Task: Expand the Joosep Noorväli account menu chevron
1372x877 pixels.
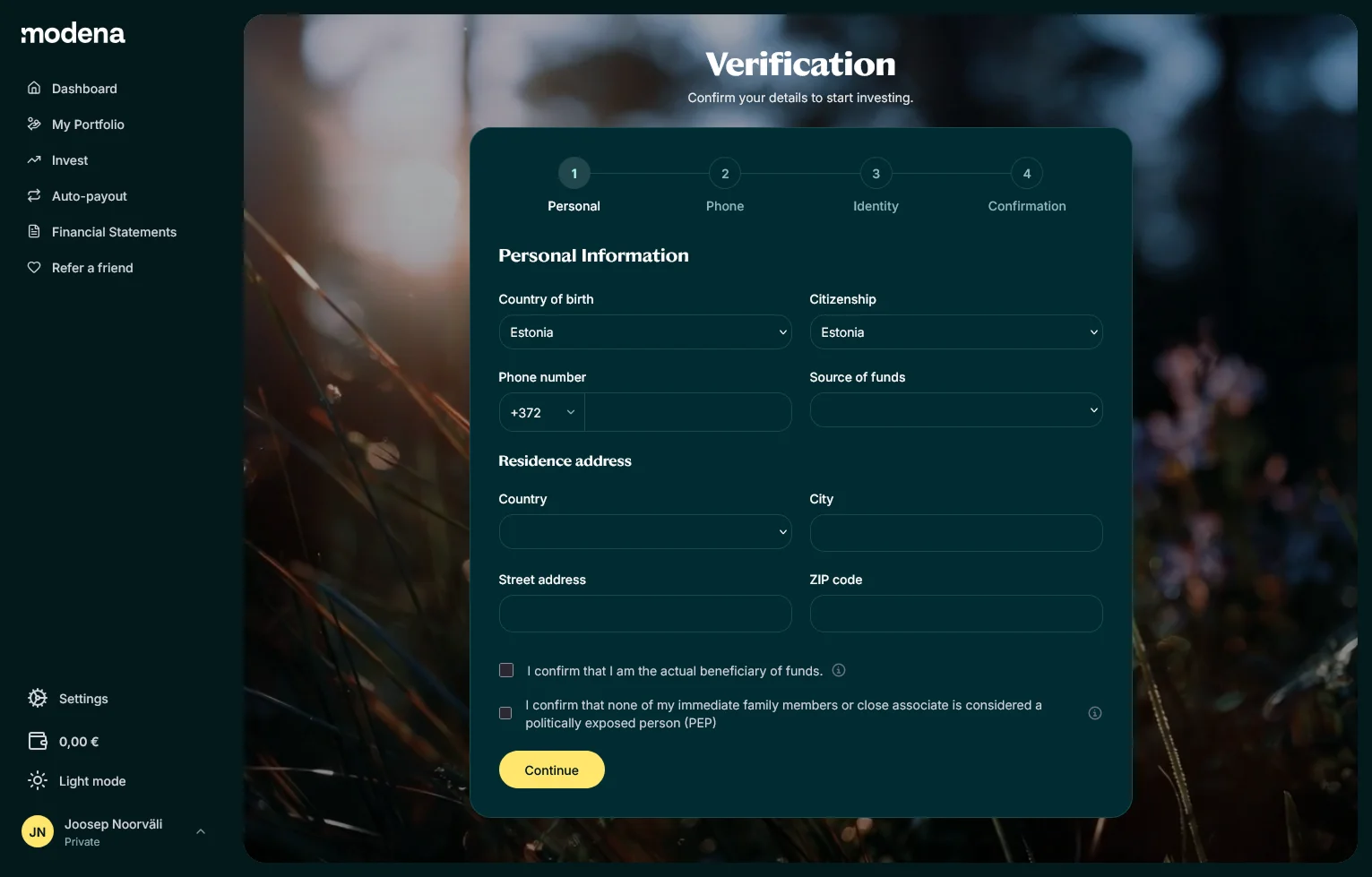Action: 201,831
